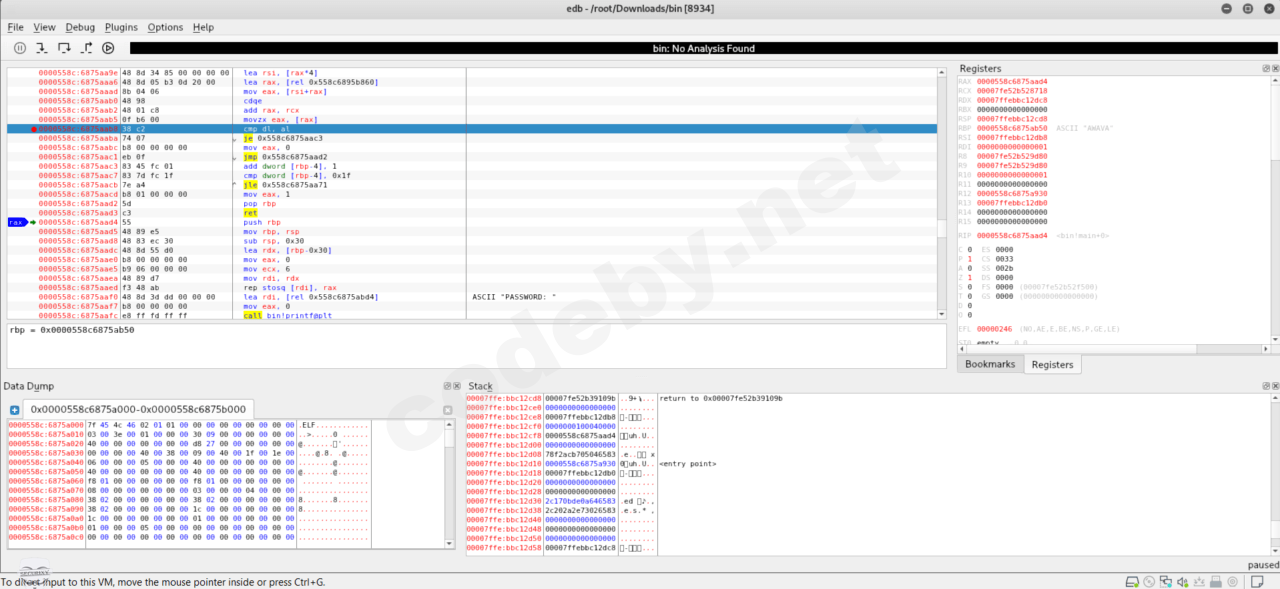This screenshot has height=589, width=1280.
Task: Open the View menu
Action: pos(44,27)
